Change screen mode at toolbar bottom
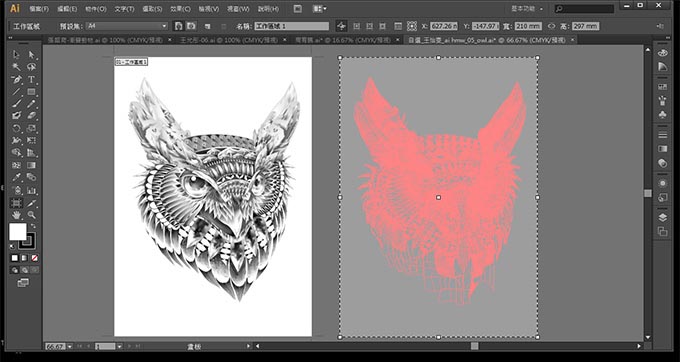 tap(23, 283)
